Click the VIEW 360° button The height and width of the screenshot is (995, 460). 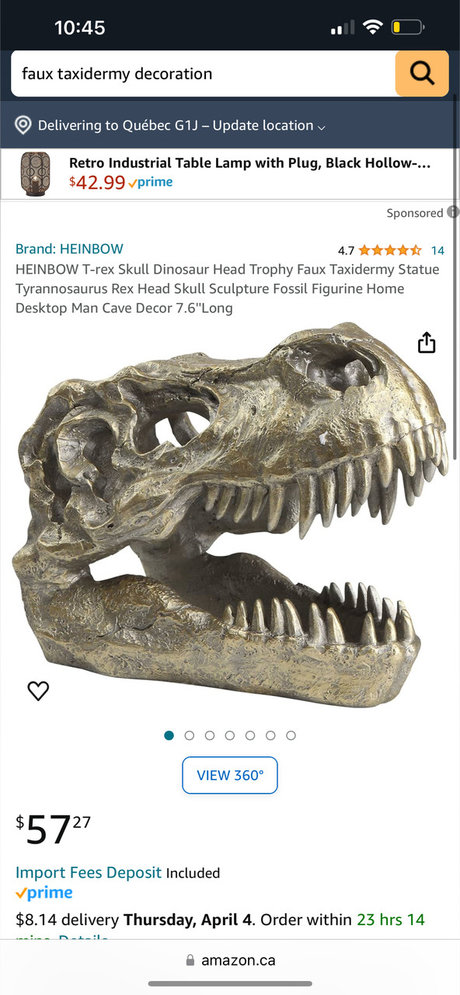230,775
